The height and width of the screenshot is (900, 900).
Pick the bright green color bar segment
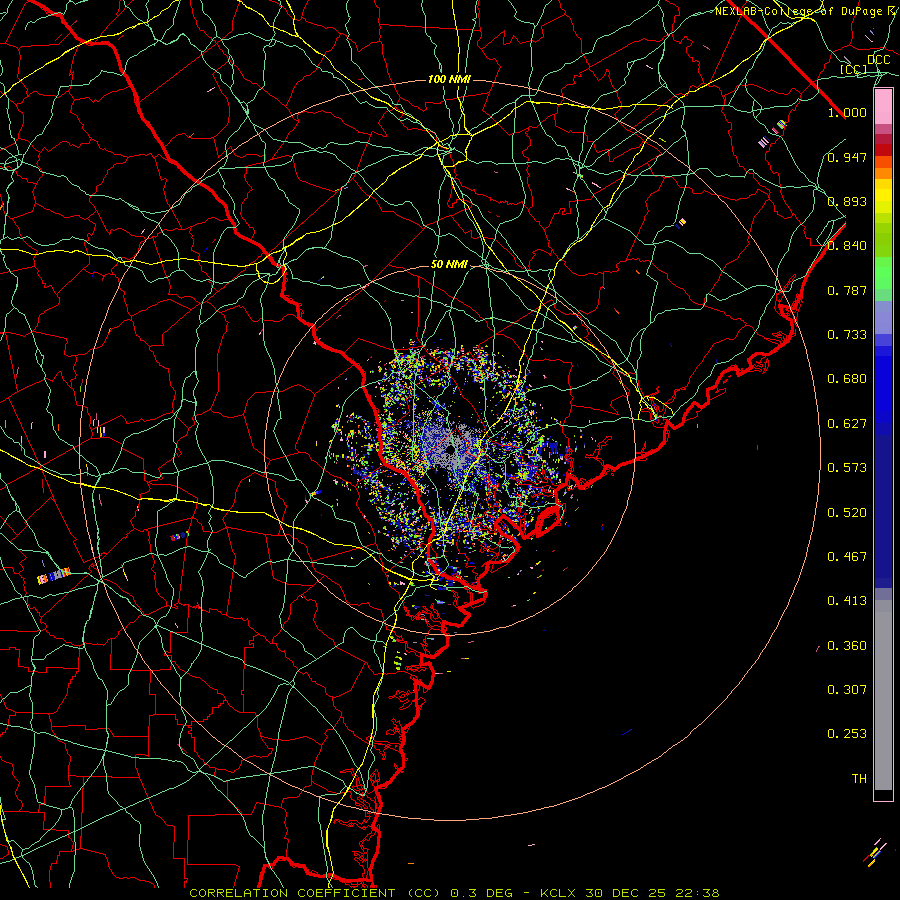coord(883,273)
